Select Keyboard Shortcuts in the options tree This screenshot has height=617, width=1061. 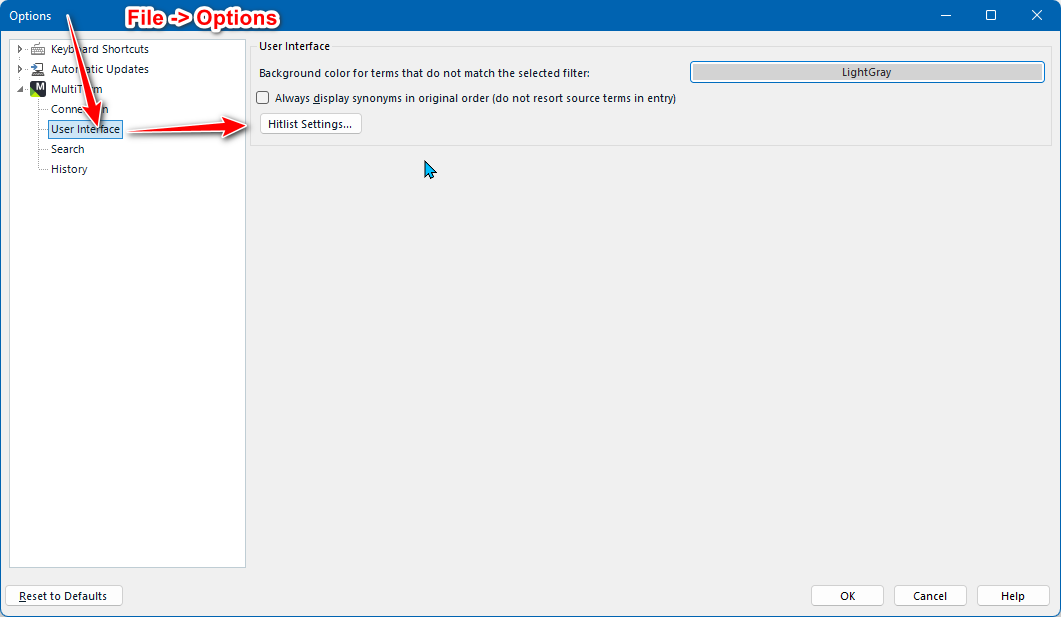pyautogui.click(x=99, y=49)
